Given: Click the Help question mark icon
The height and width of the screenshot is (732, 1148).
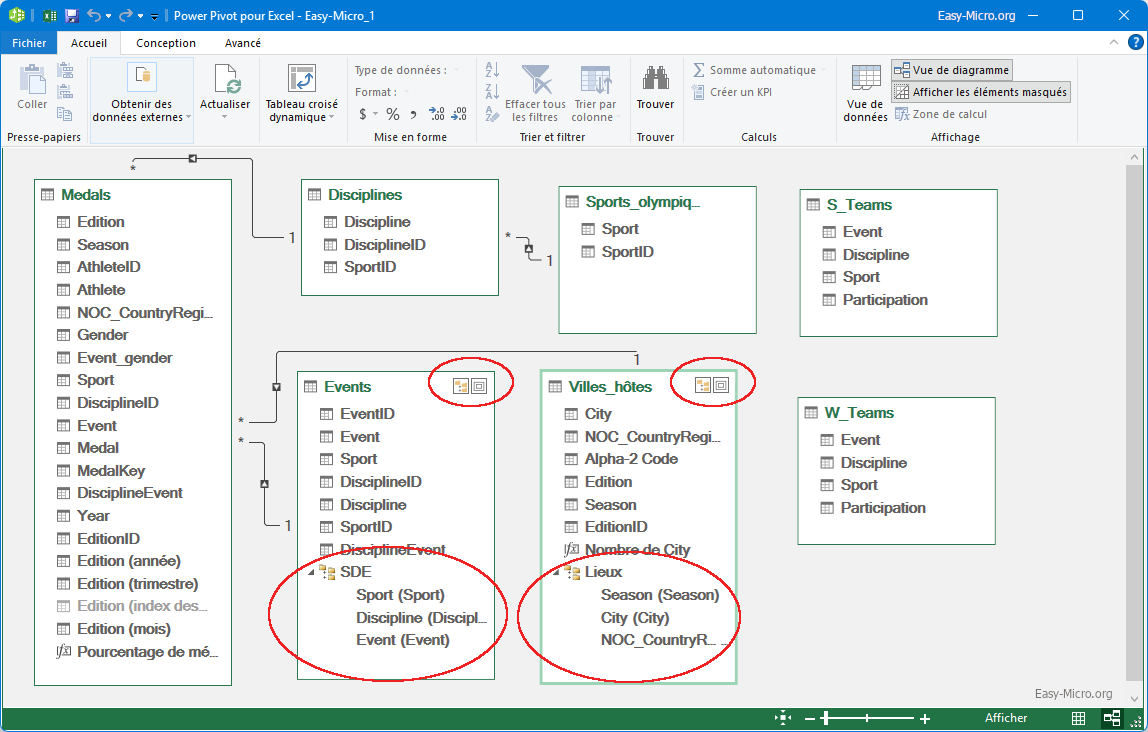Looking at the screenshot, I should [x=1135, y=42].
